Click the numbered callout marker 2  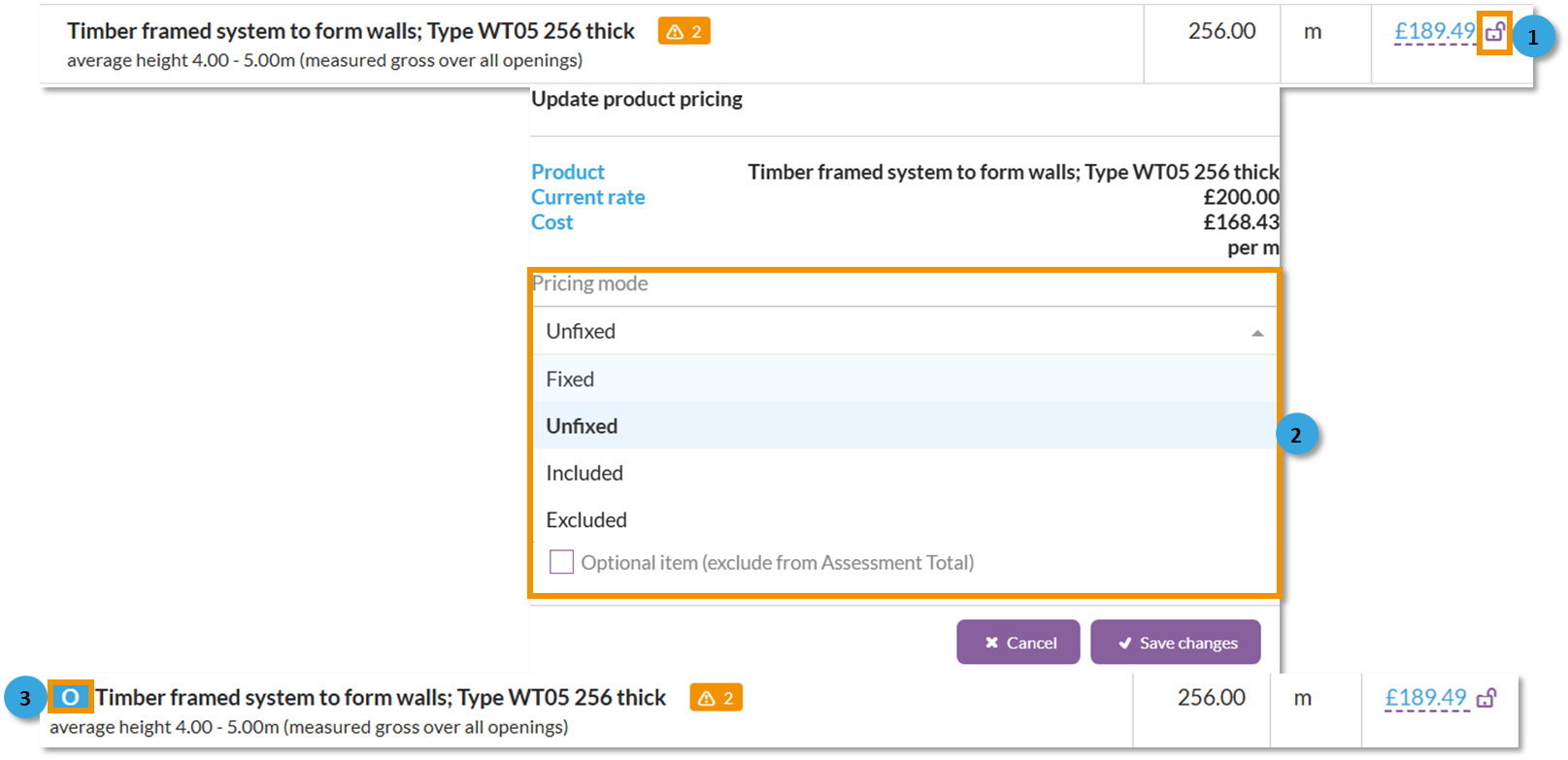1296,435
